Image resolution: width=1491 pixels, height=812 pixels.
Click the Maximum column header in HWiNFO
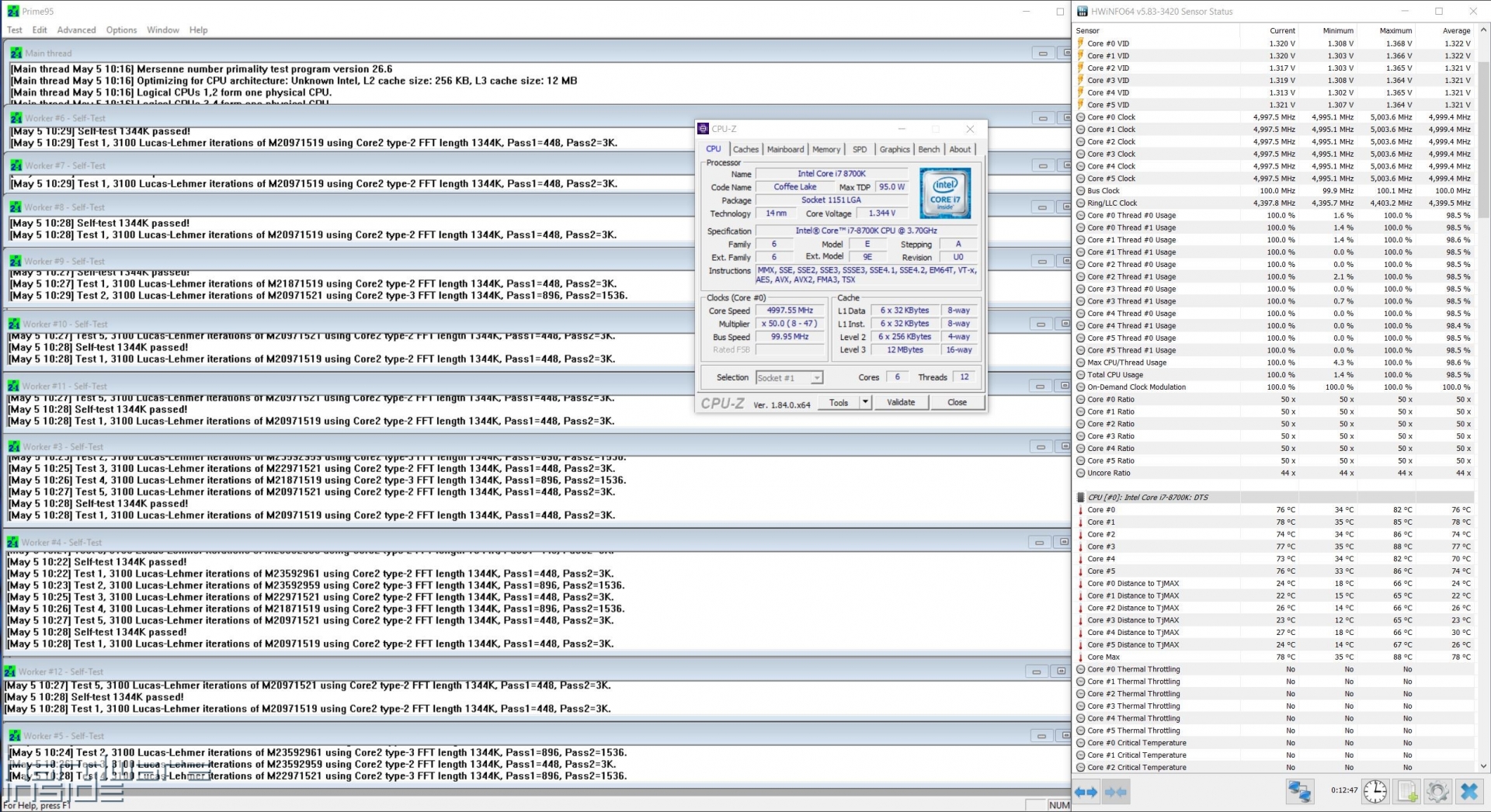(1386, 31)
